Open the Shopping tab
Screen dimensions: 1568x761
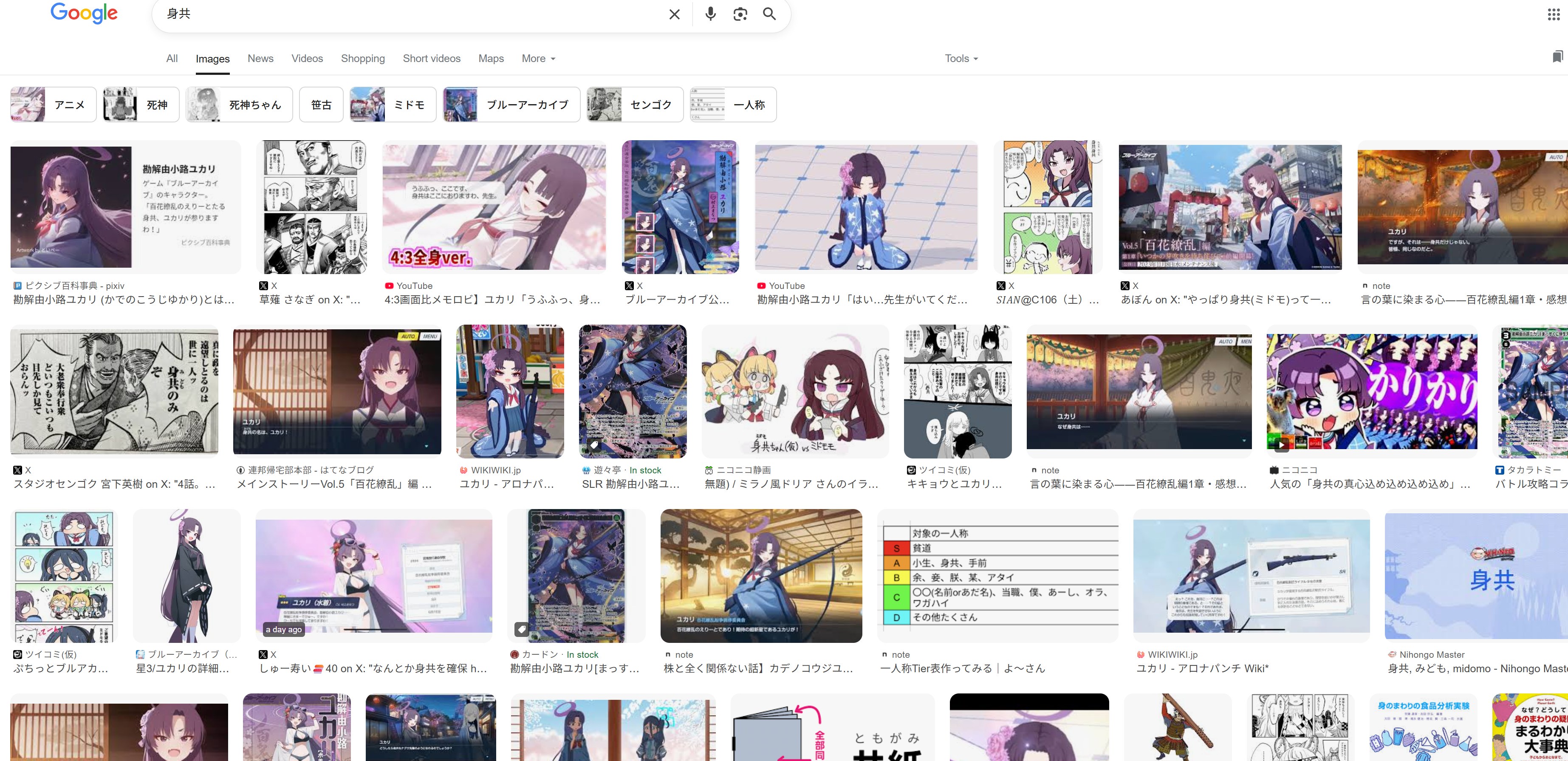(363, 59)
